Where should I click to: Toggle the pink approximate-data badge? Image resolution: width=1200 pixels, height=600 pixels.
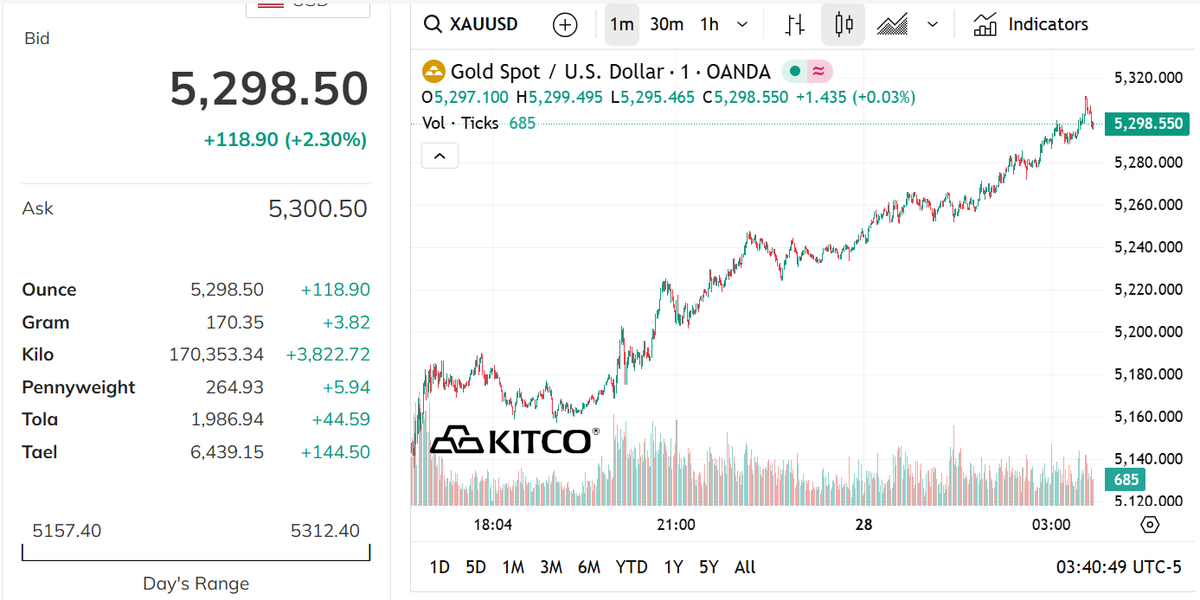(x=818, y=71)
